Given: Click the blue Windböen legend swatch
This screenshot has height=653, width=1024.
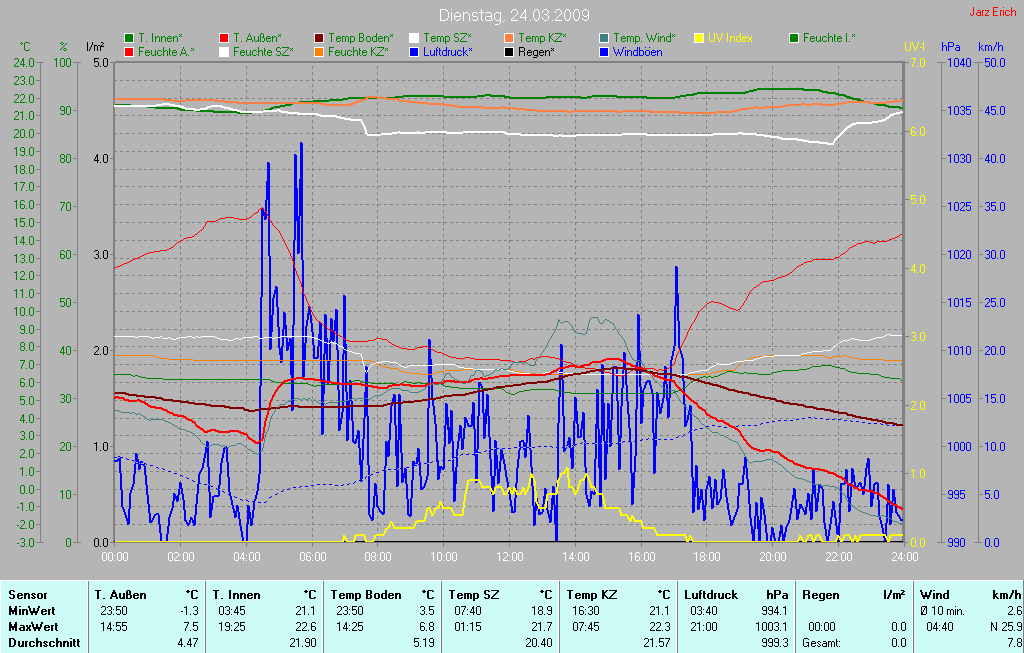Looking at the screenshot, I should tap(604, 52).
